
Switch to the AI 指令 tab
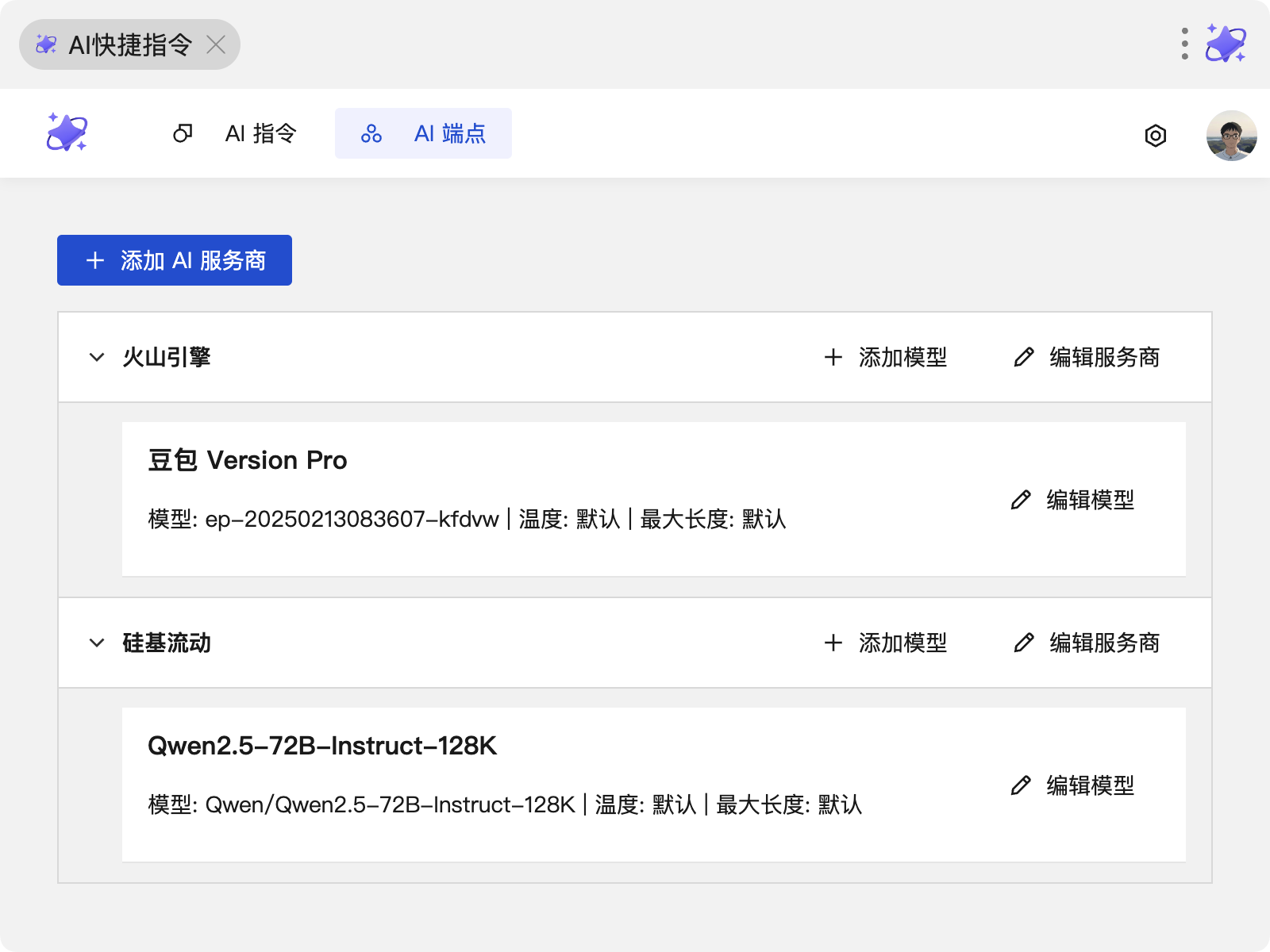(x=235, y=133)
